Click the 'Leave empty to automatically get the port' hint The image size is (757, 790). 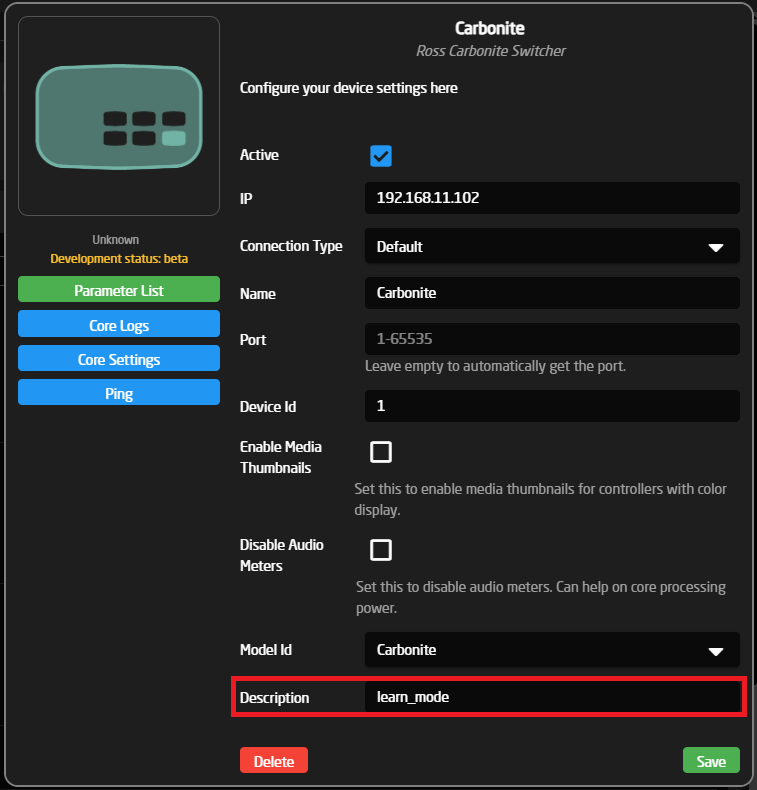(495, 366)
